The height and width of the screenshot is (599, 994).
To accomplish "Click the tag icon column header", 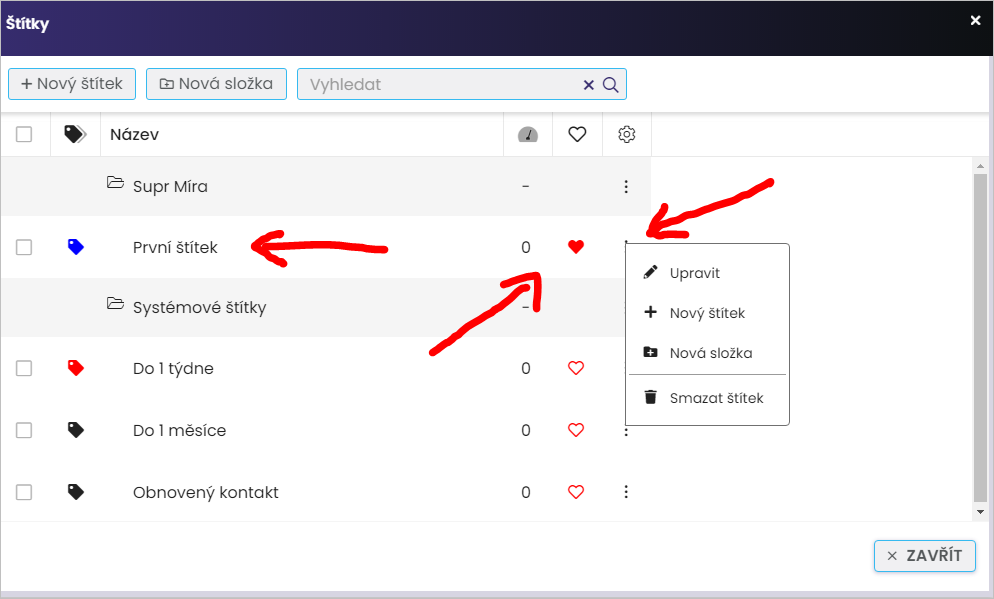I will [x=75, y=134].
